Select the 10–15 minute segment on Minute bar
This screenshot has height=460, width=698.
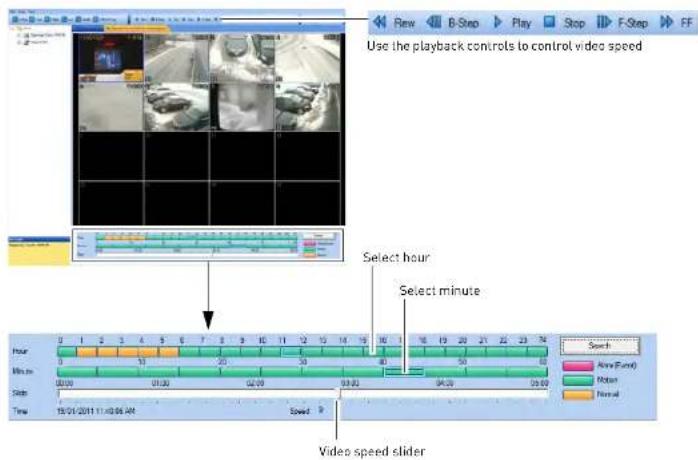pyautogui.click(x=159, y=372)
